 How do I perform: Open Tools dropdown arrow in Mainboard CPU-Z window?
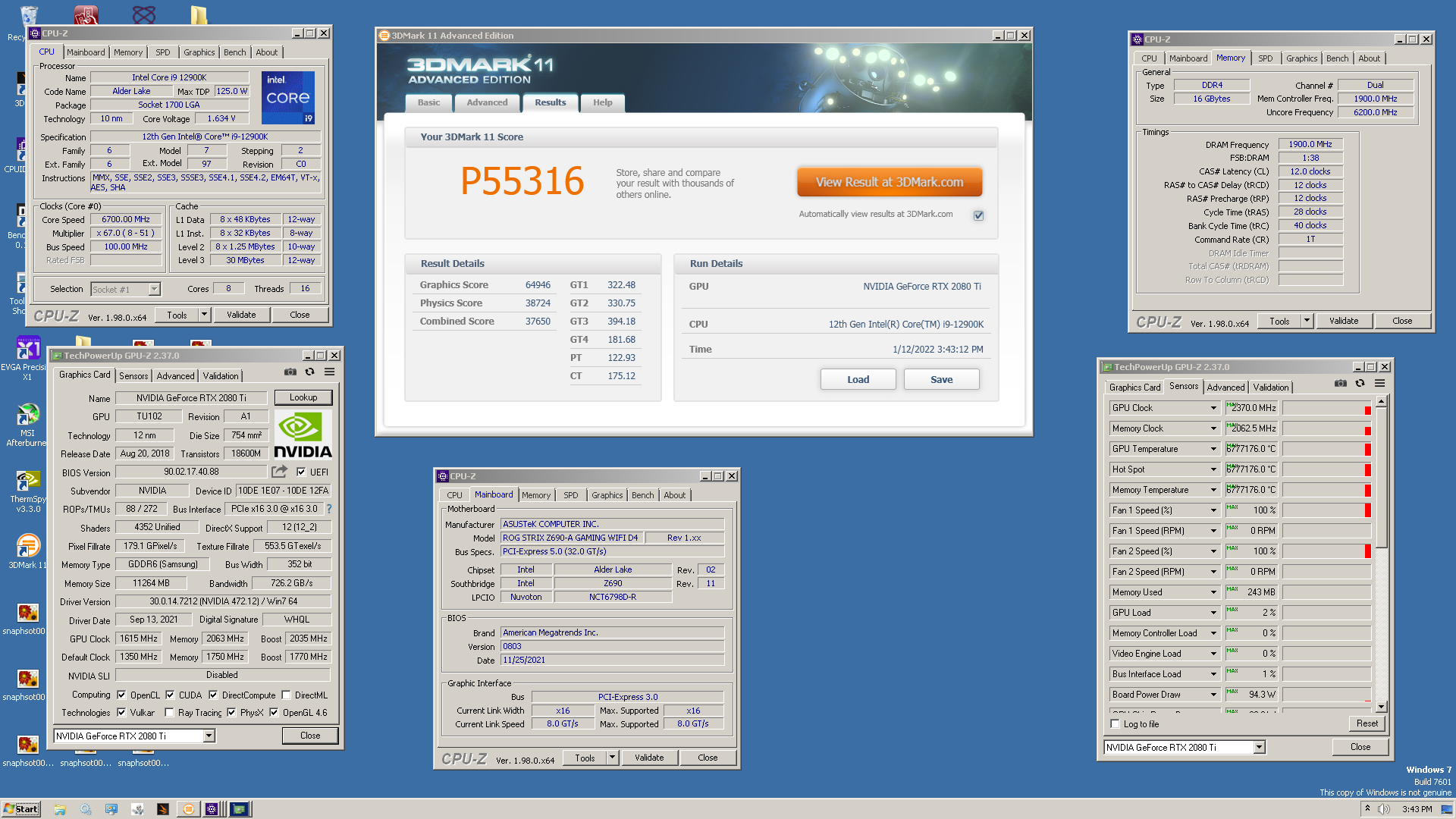(612, 758)
